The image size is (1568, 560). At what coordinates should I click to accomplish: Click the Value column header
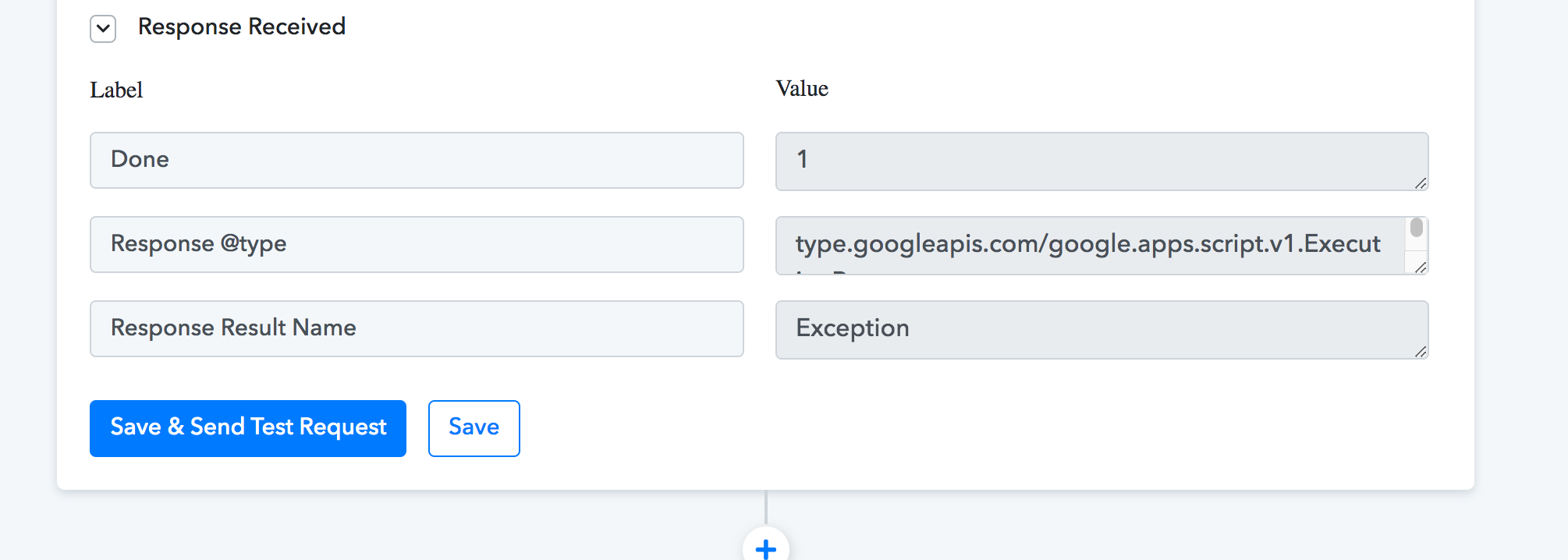[x=802, y=89]
